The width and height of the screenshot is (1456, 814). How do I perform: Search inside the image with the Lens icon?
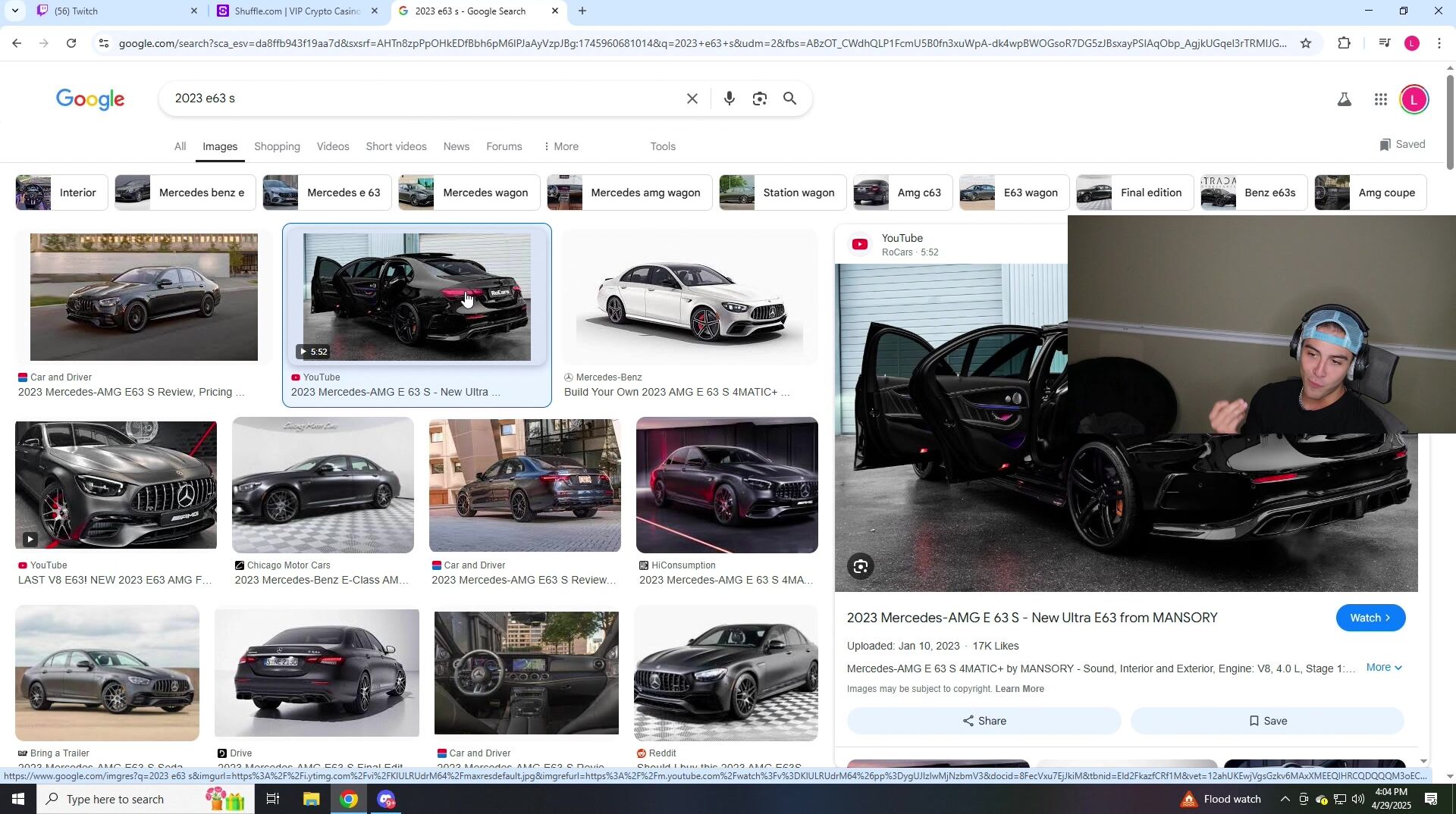click(x=861, y=566)
